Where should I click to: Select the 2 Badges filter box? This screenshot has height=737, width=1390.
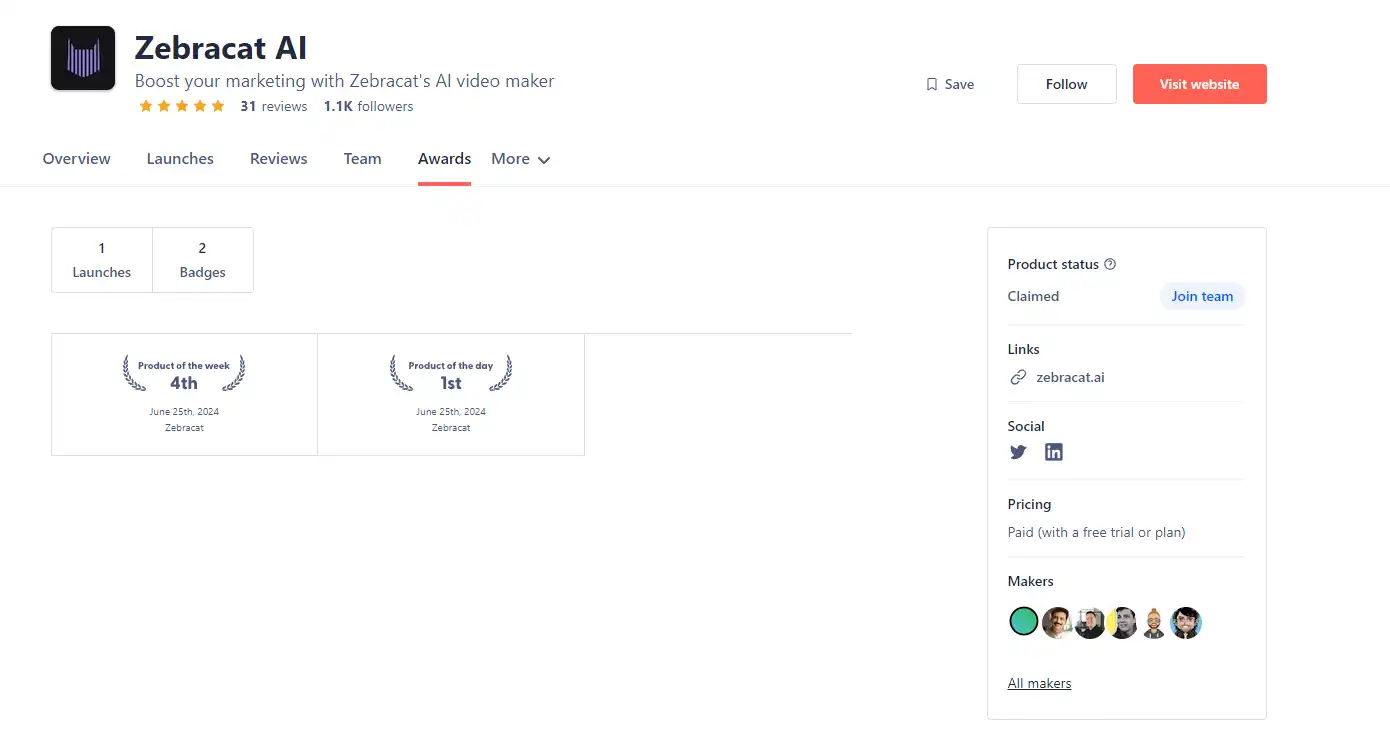click(x=203, y=260)
